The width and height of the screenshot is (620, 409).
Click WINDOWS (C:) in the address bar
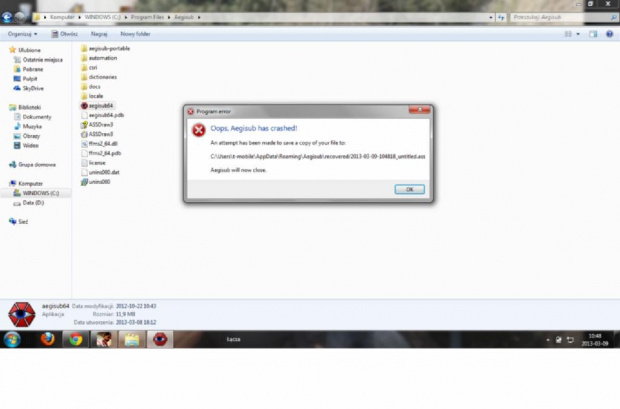[x=102, y=17]
